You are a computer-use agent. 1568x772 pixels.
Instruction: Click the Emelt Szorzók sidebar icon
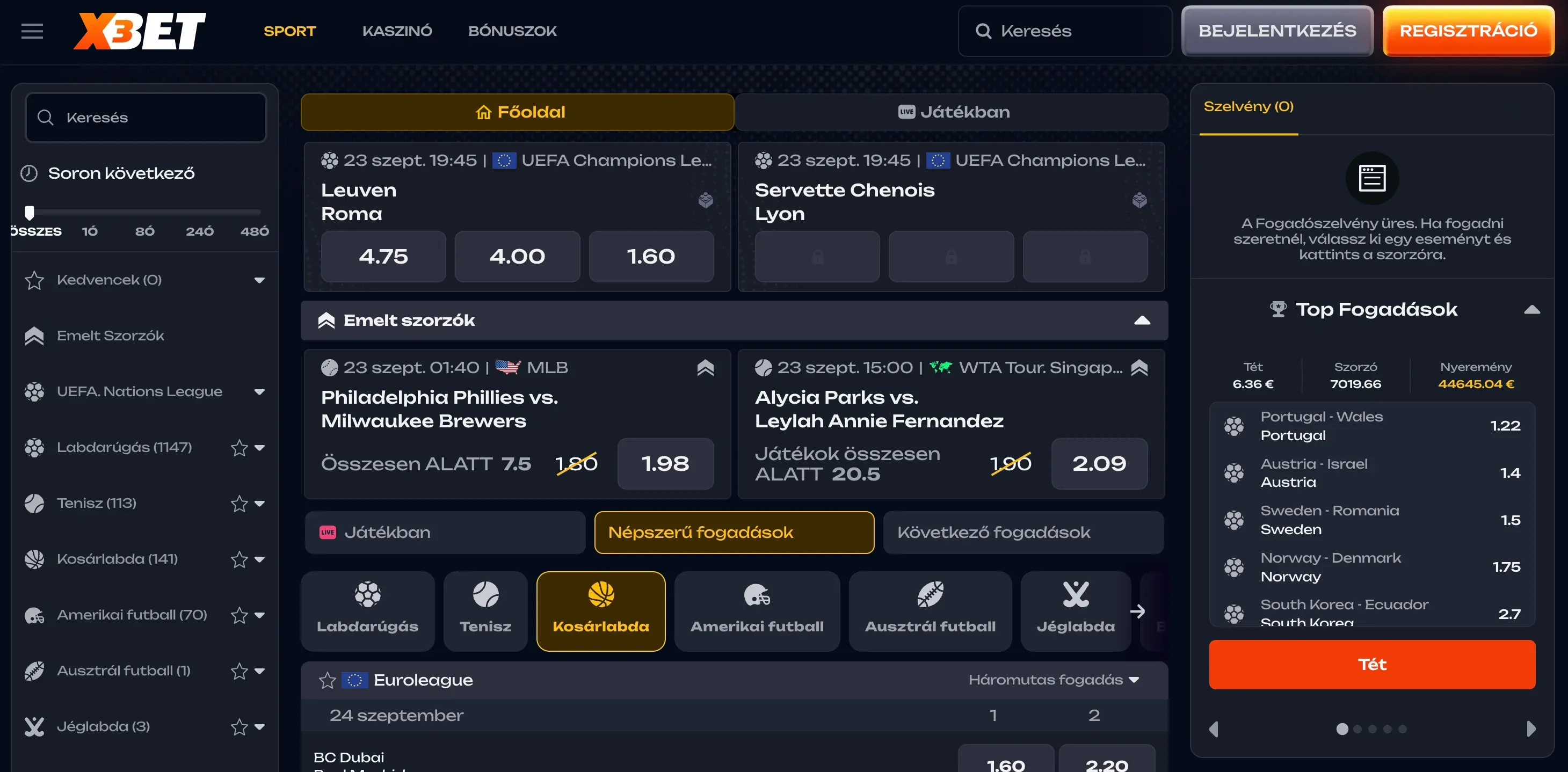(34, 336)
